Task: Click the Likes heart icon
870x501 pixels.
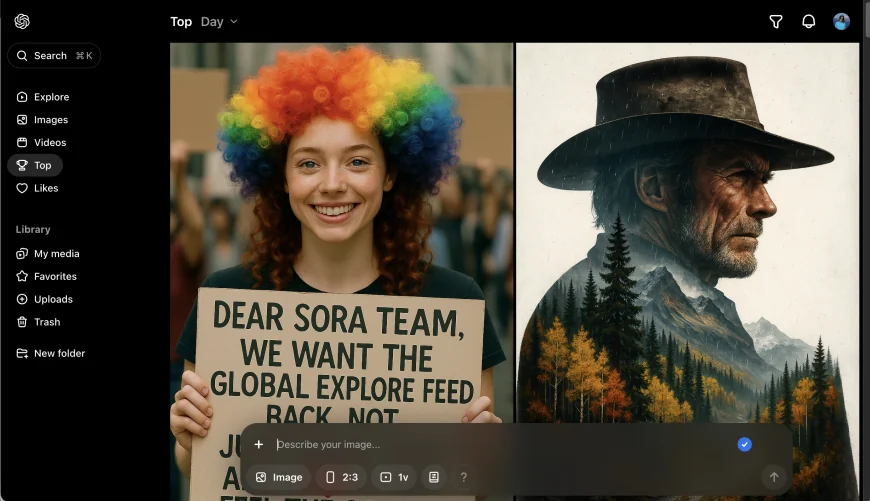Action: 22,188
